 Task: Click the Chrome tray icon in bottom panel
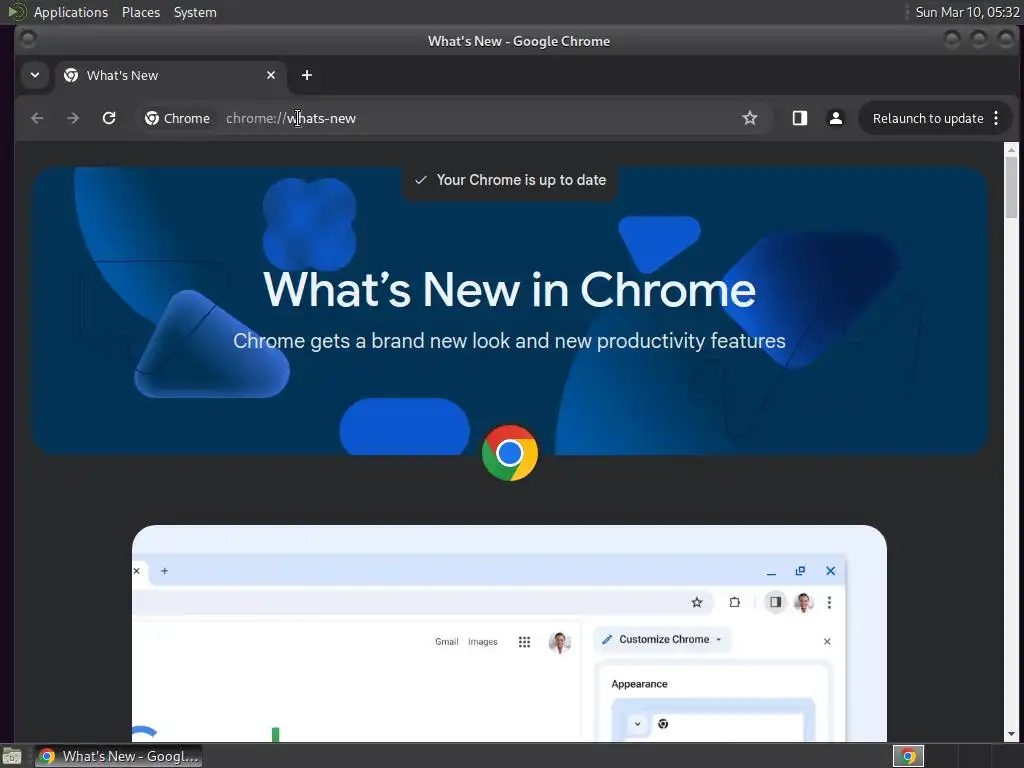(908, 756)
